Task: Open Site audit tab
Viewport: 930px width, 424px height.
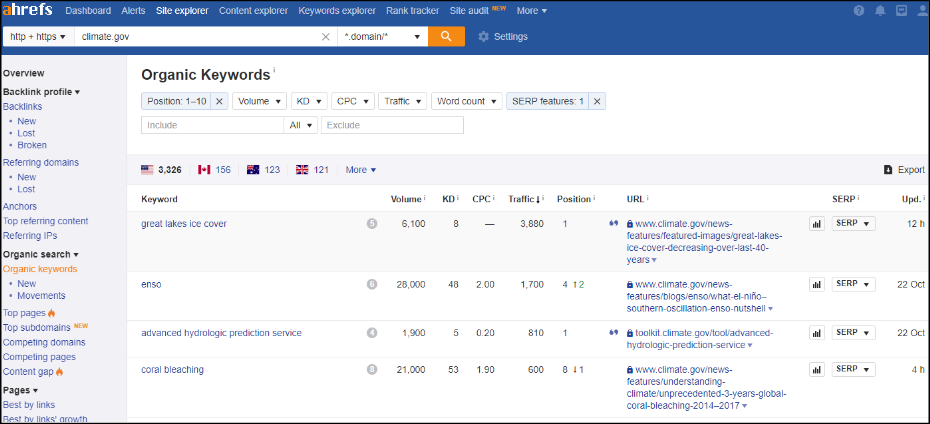Action: click(469, 11)
